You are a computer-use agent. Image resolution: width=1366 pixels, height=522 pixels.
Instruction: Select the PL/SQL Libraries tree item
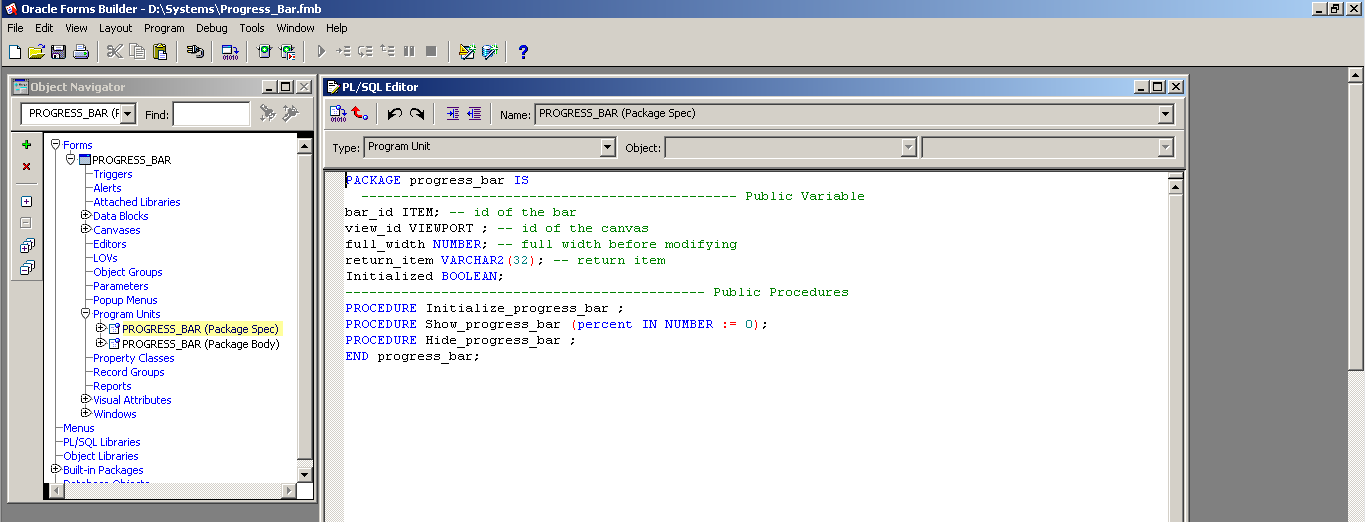(102, 442)
